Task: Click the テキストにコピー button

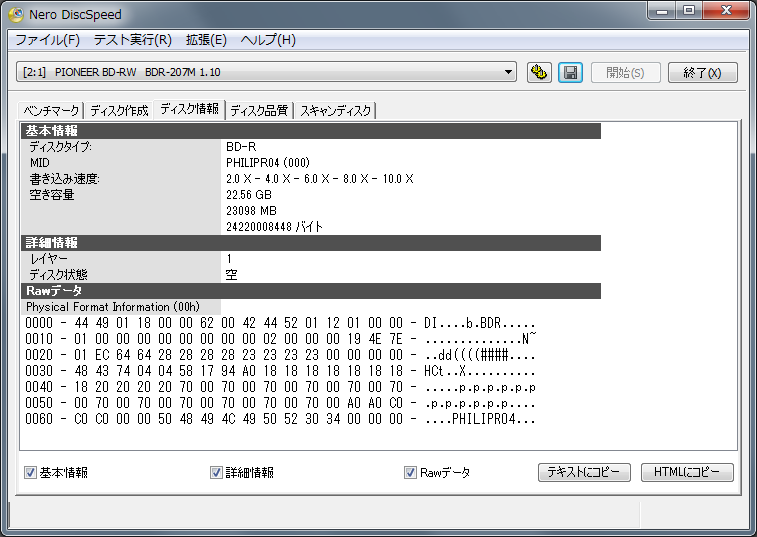Action: pyautogui.click(x=584, y=472)
